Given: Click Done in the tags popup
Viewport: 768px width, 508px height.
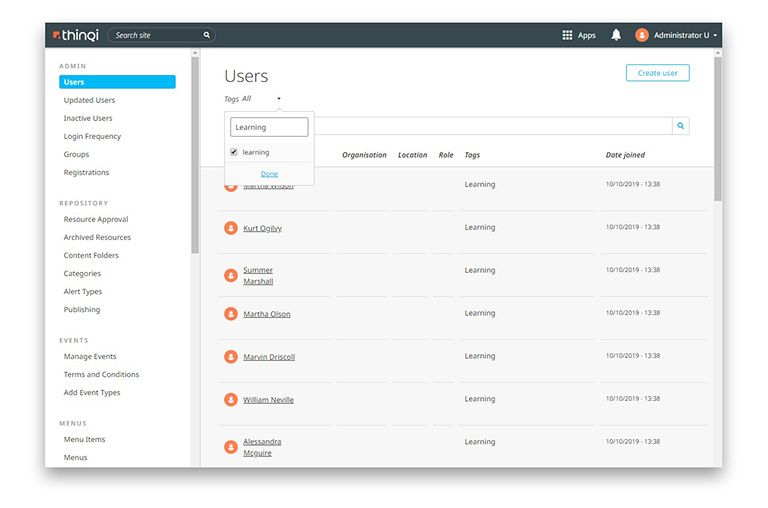Looking at the screenshot, I should tap(269, 173).
